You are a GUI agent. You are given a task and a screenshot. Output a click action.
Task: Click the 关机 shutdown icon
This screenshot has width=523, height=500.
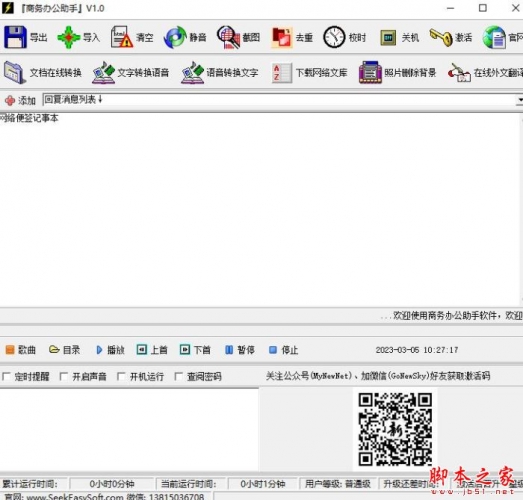point(388,38)
